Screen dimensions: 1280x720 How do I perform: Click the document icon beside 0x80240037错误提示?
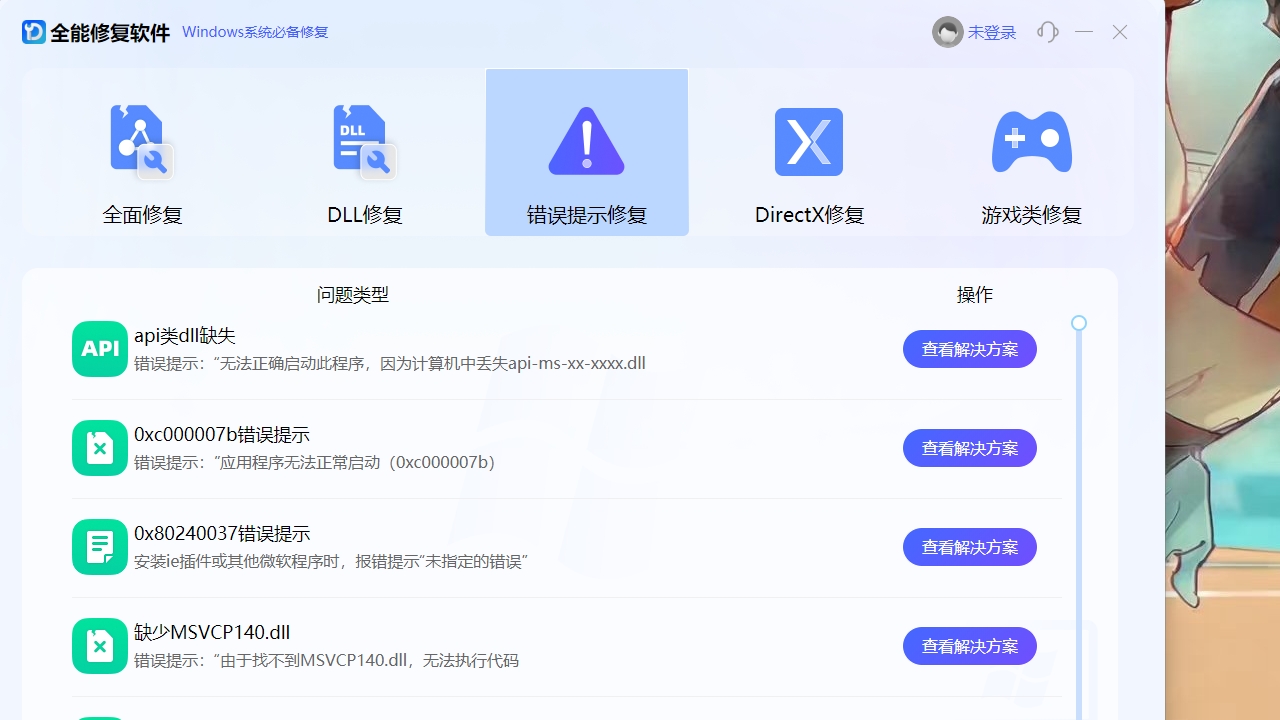tap(99, 546)
